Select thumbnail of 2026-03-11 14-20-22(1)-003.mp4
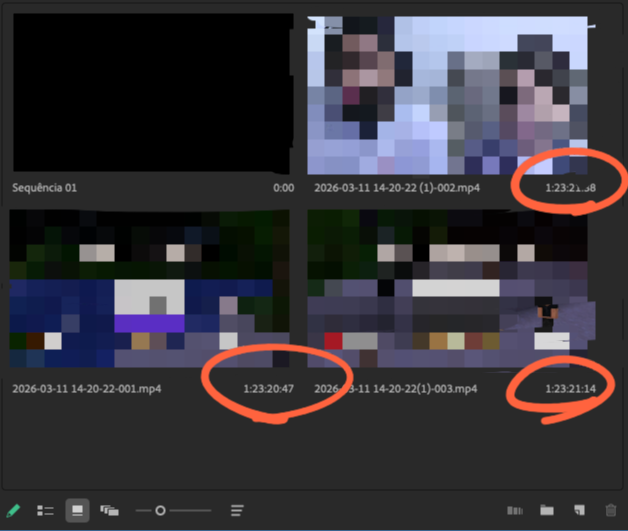 [x=447, y=288]
